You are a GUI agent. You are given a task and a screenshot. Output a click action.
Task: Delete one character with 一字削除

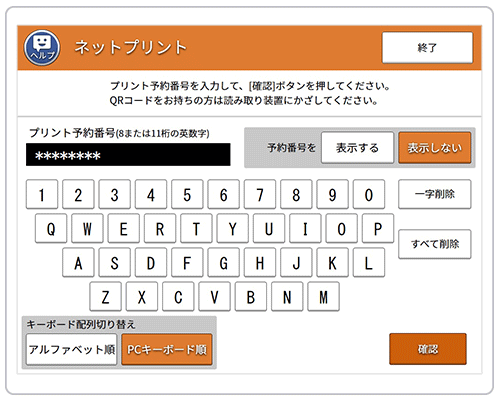435,194
